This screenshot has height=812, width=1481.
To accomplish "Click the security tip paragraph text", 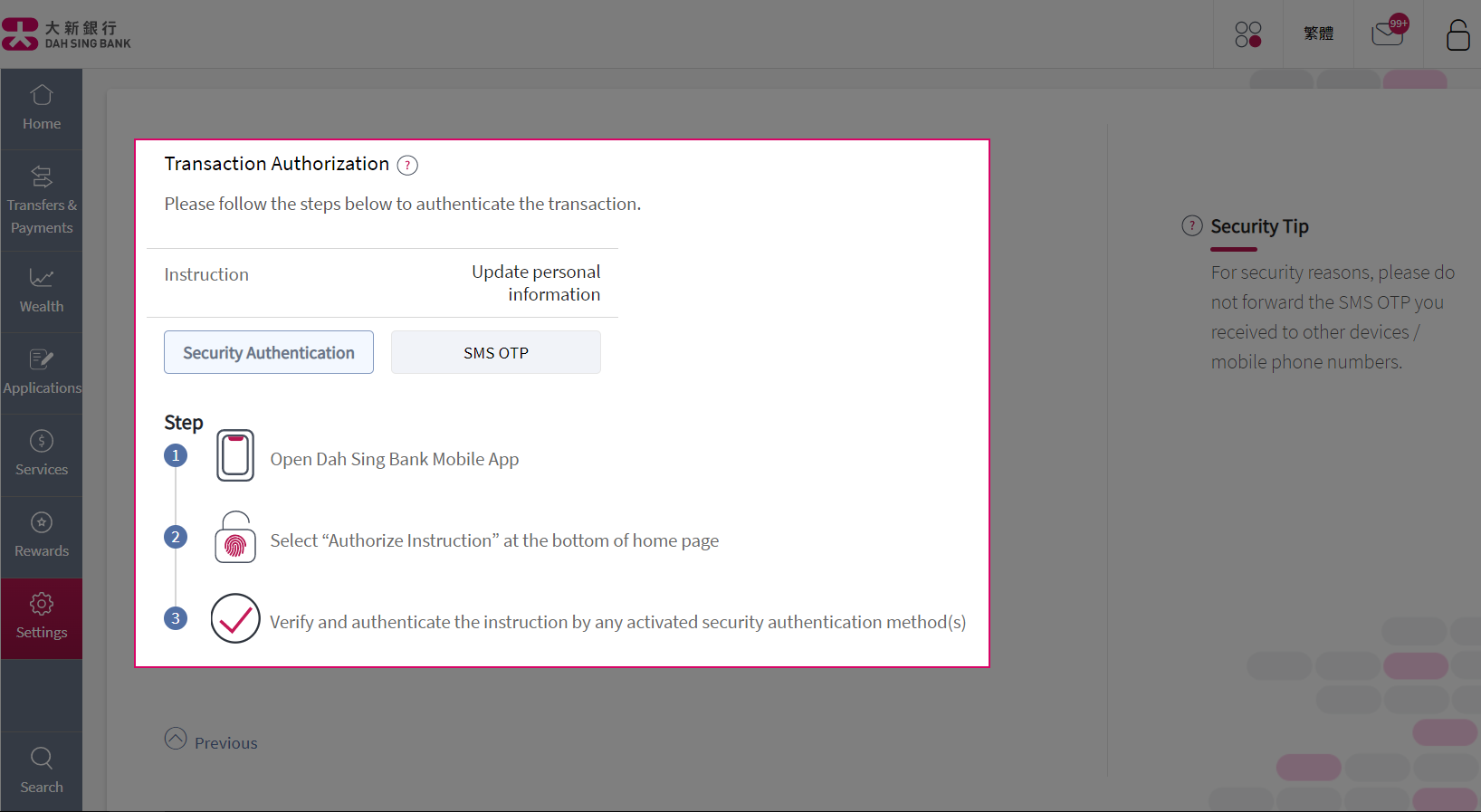I will [x=1333, y=317].
